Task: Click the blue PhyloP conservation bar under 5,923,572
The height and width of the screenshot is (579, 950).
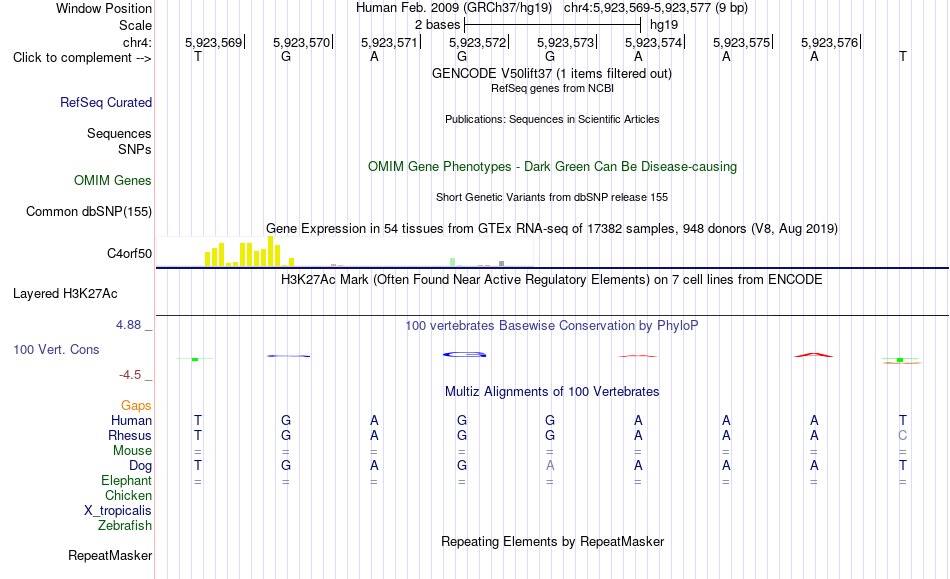Action: point(465,354)
